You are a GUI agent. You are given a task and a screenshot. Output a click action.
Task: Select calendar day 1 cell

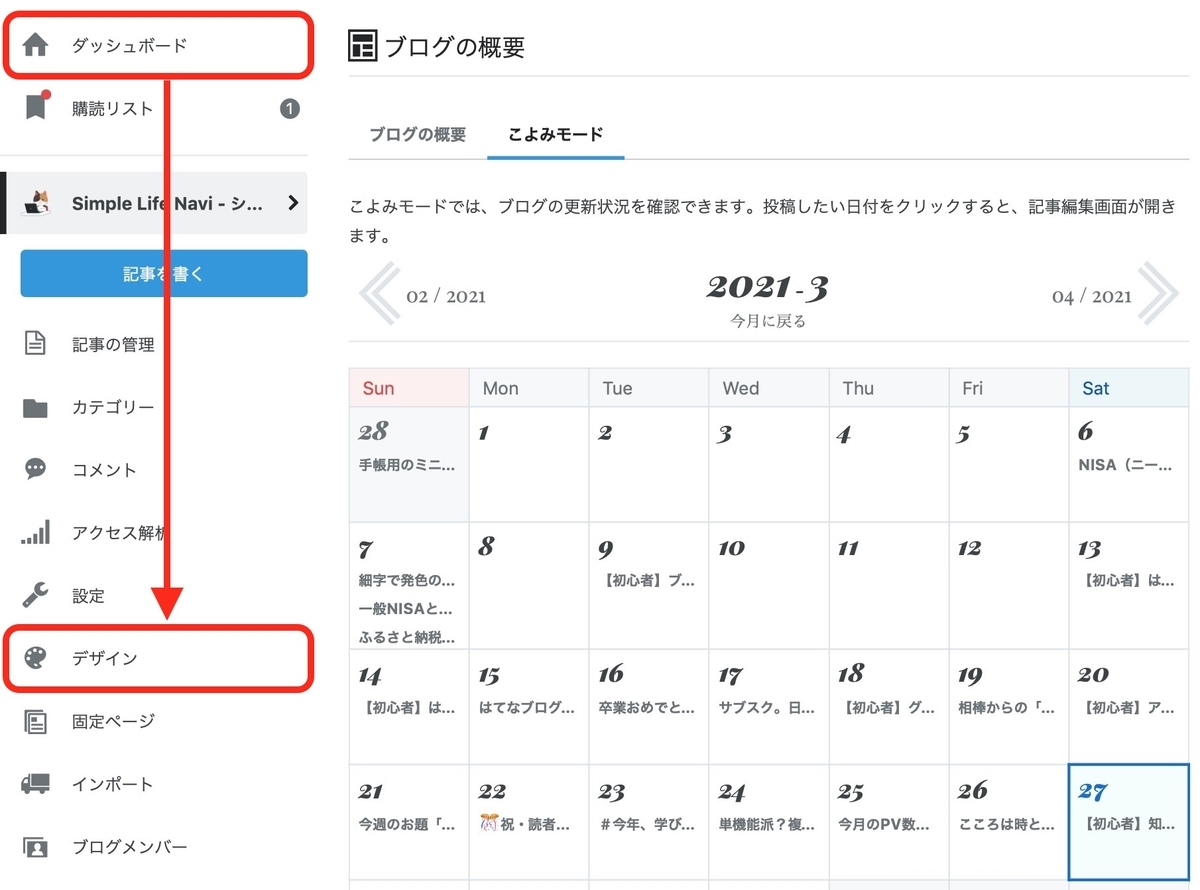tap(528, 464)
